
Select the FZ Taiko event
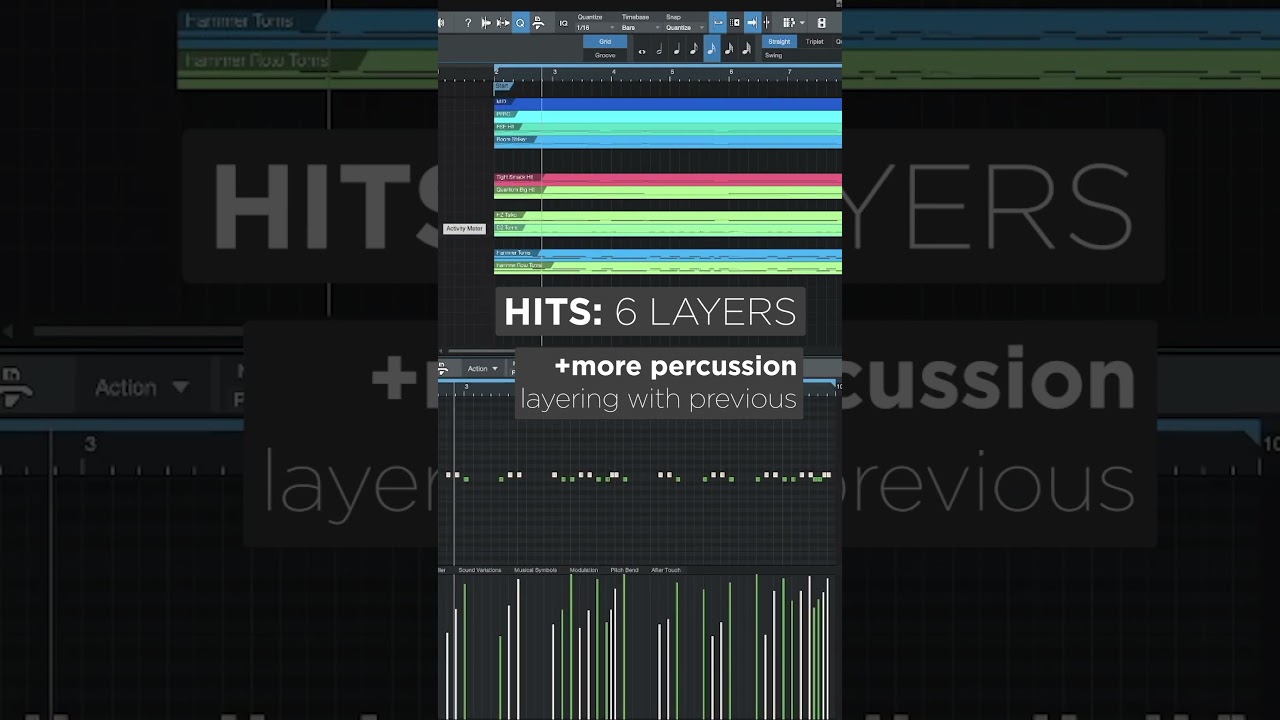point(668,216)
